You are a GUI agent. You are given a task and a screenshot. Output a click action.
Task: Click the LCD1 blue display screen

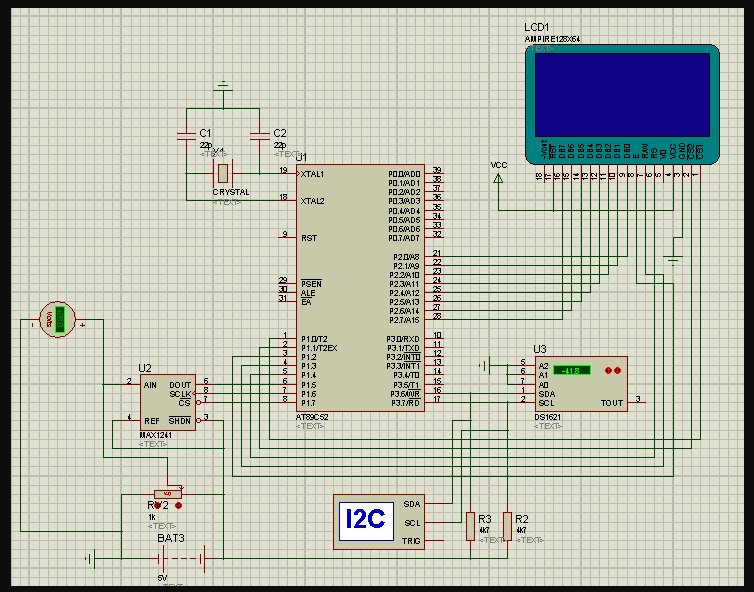tap(622, 95)
